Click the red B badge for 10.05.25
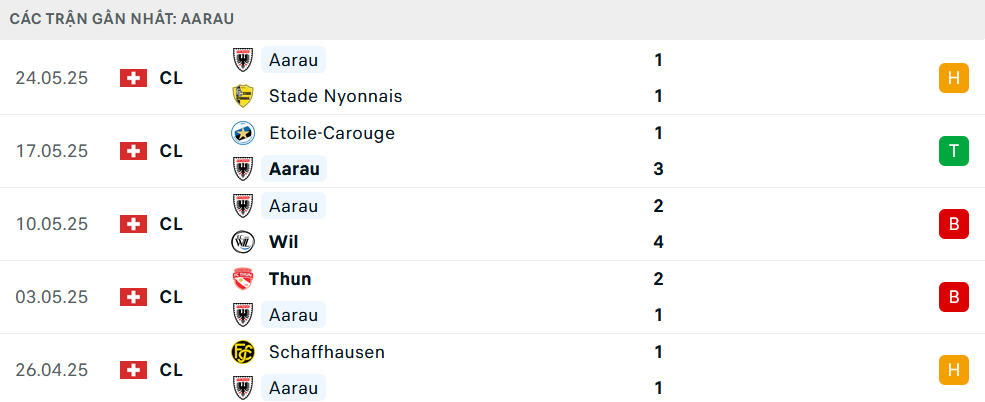 click(954, 224)
